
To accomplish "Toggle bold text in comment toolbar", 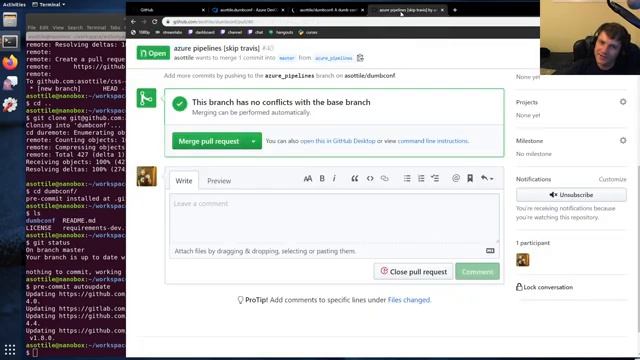I will click(x=322, y=178).
